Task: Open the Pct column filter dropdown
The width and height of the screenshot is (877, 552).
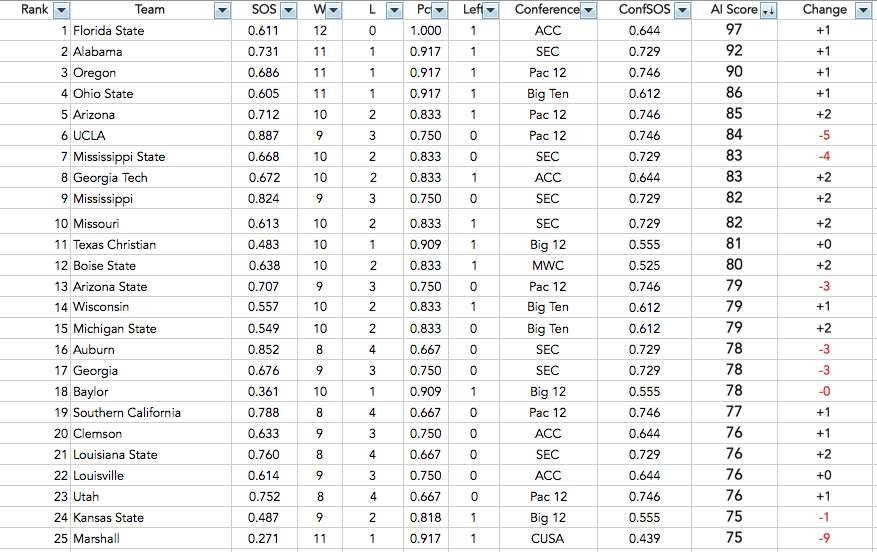Action: pos(440,10)
